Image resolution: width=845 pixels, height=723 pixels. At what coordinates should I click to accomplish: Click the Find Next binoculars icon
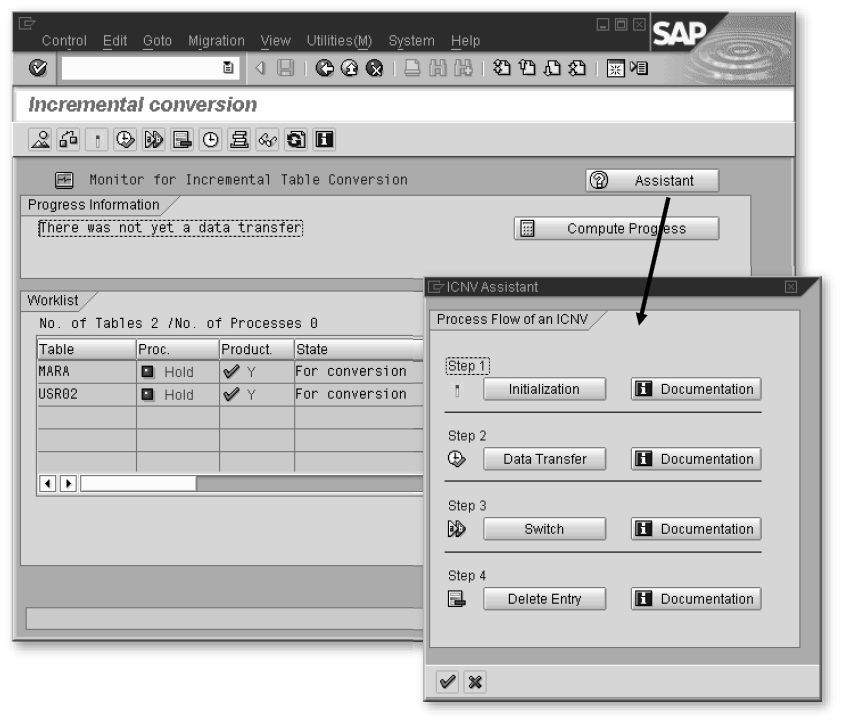tap(463, 68)
